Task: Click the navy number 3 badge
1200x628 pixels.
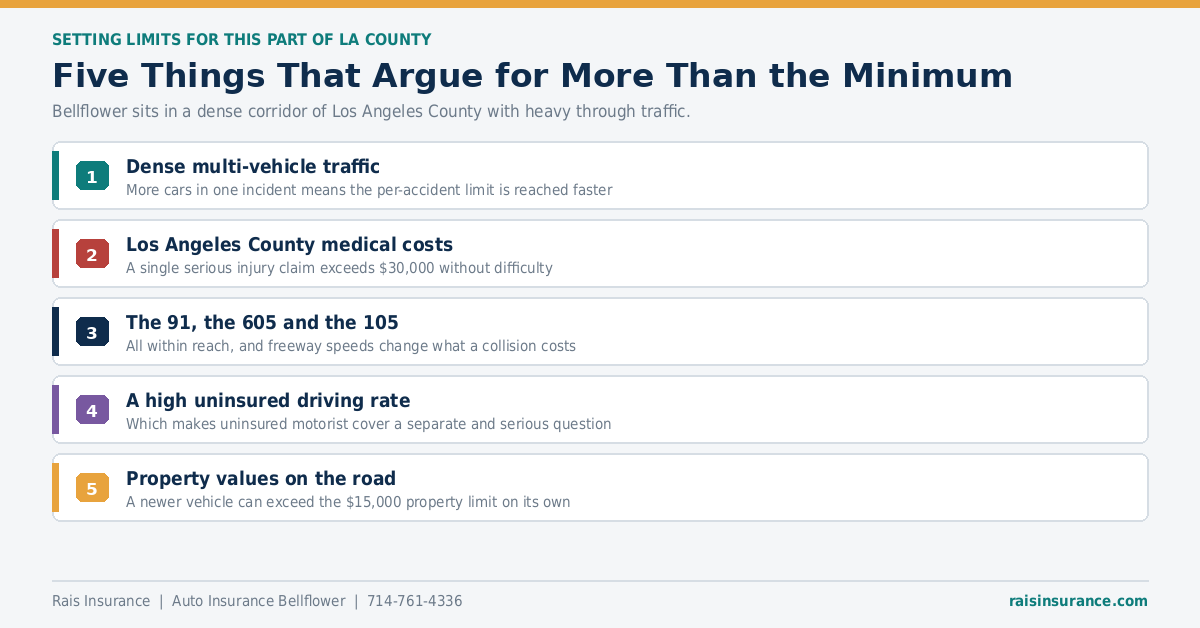Action: [92, 332]
